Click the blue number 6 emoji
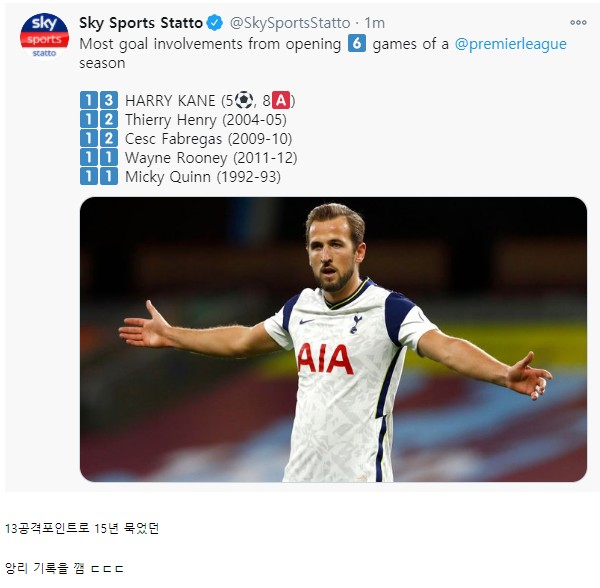600x588 pixels. click(357, 43)
